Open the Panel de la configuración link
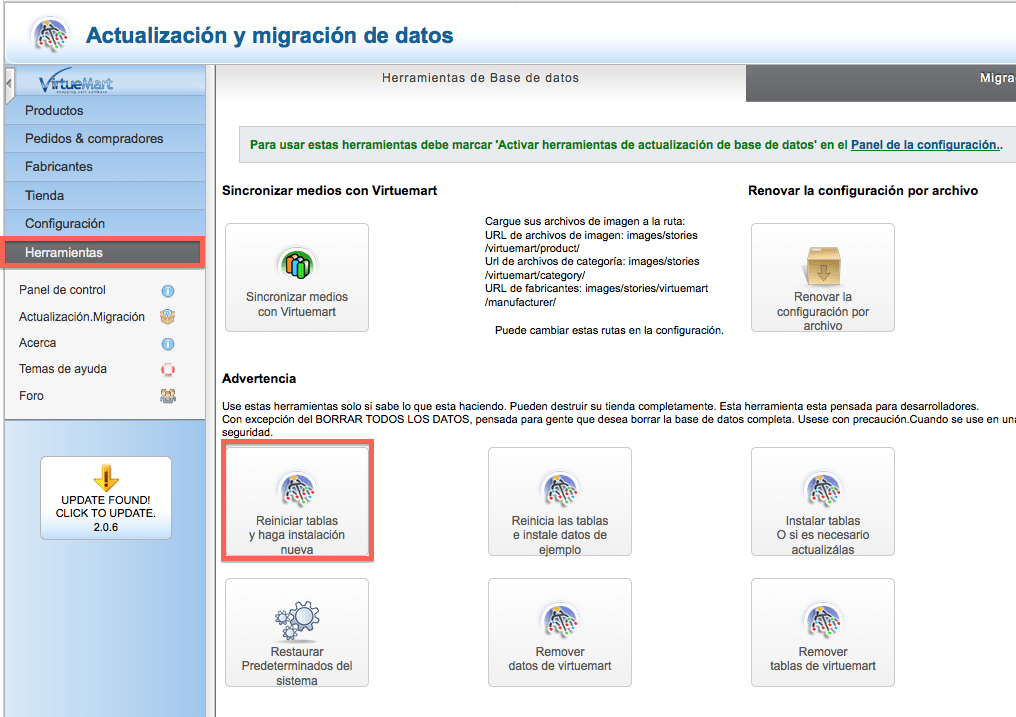The width and height of the screenshot is (1016, 717). pyautogui.click(x=925, y=144)
